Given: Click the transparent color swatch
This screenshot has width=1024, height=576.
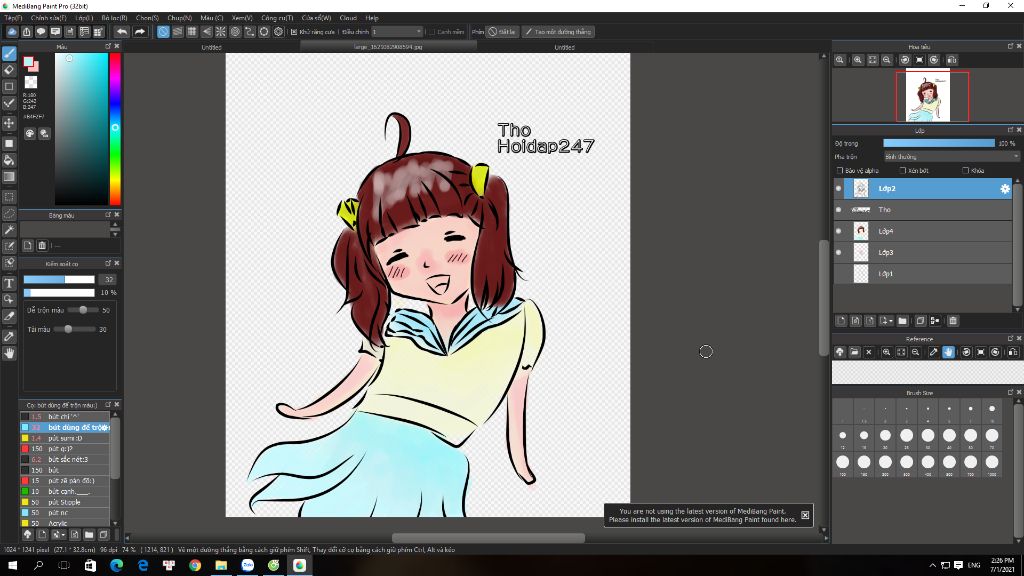Looking at the screenshot, I should click(31, 82).
